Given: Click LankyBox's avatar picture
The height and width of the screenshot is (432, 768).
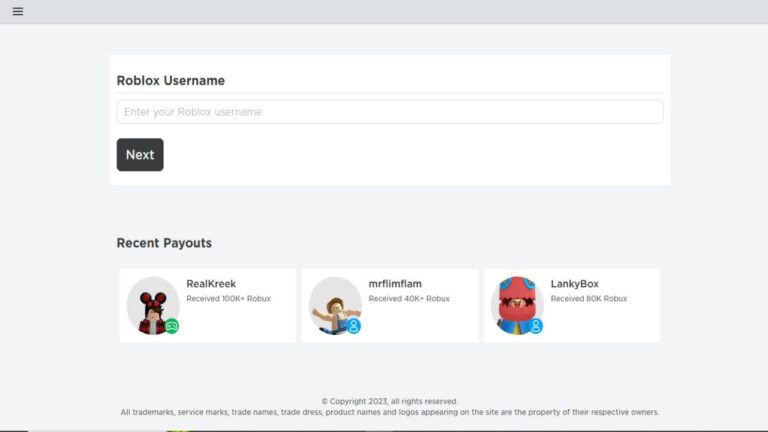Looking at the screenshot, I should [x=515, y=304].
